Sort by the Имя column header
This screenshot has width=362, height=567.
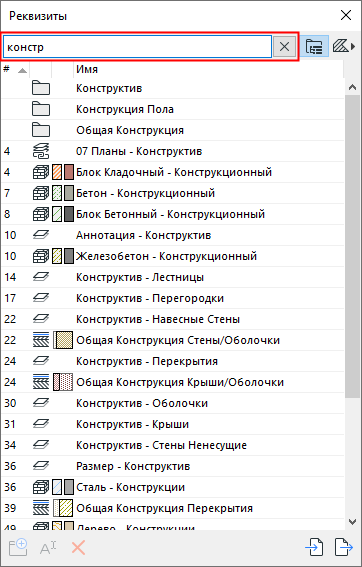coord(208,69)
